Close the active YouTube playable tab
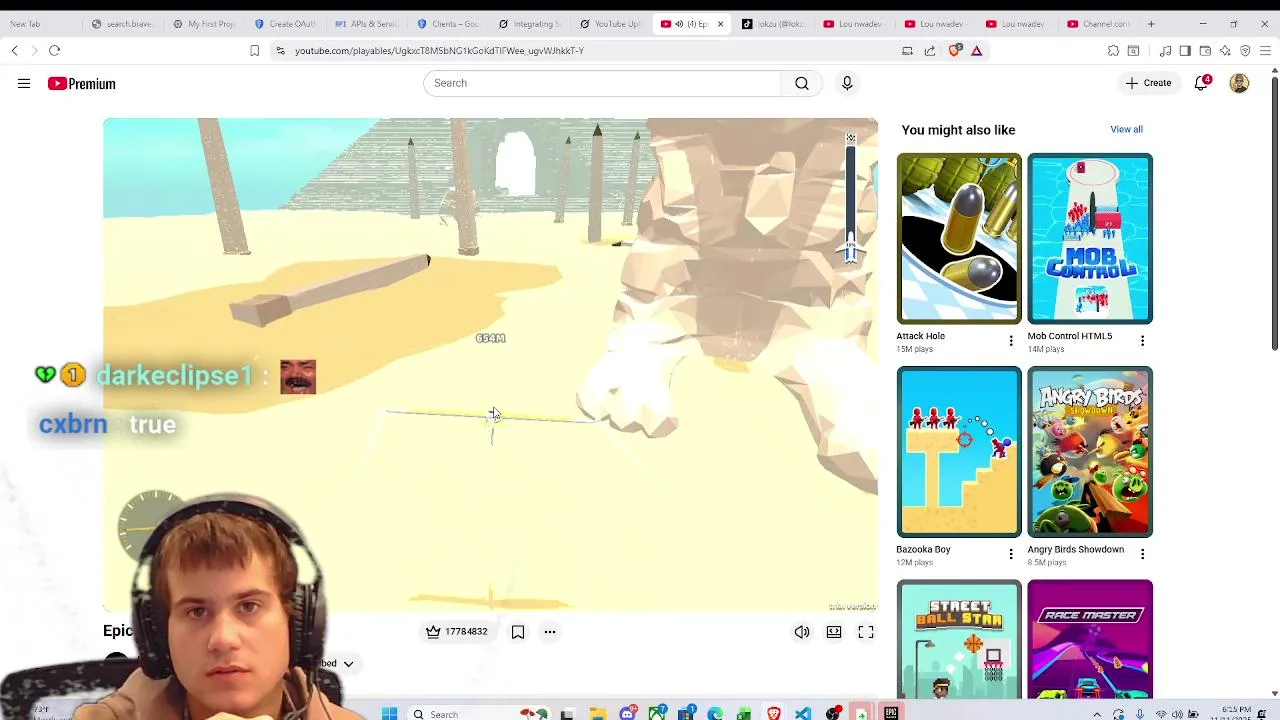The image size is (1280, 720). 720,24
